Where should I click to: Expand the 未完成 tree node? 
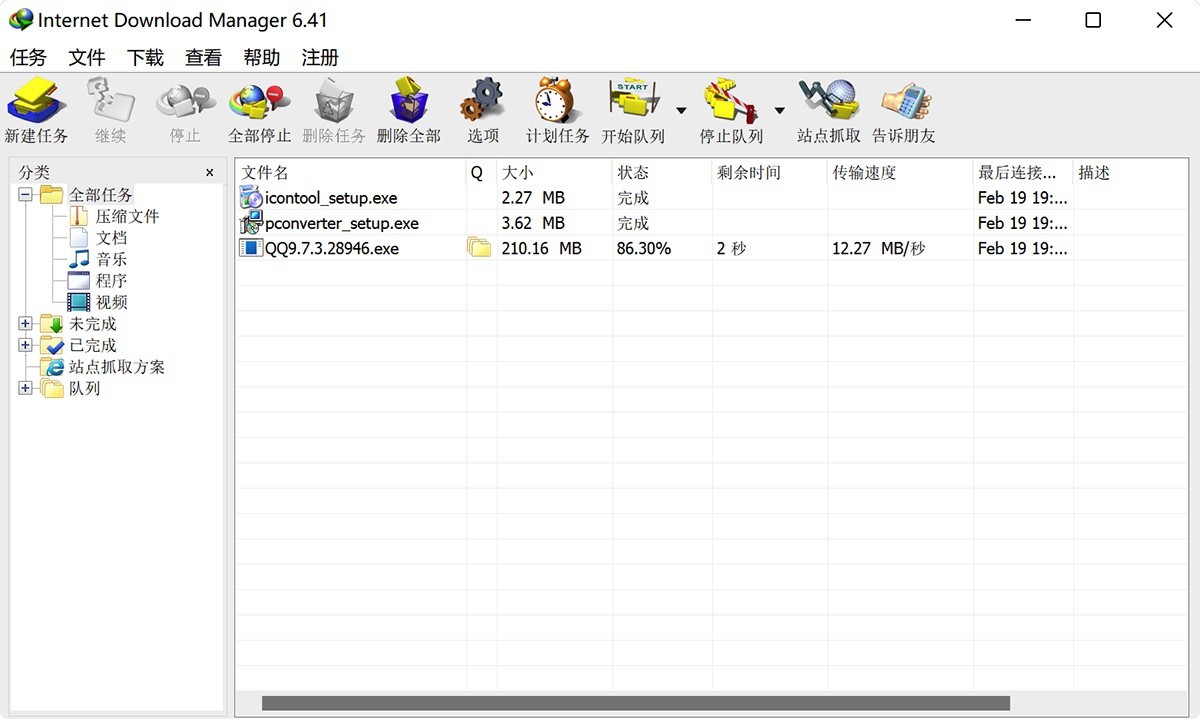(25, 324)
